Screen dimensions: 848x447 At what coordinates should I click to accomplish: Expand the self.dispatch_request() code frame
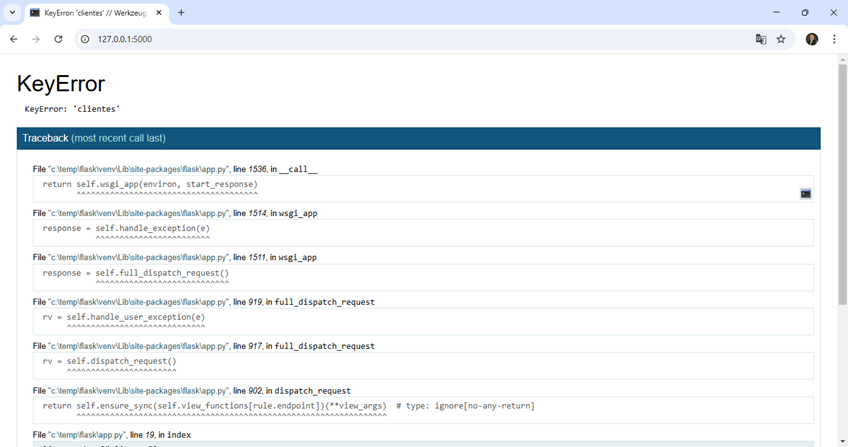pyautogui.click(x=110, y=361)
